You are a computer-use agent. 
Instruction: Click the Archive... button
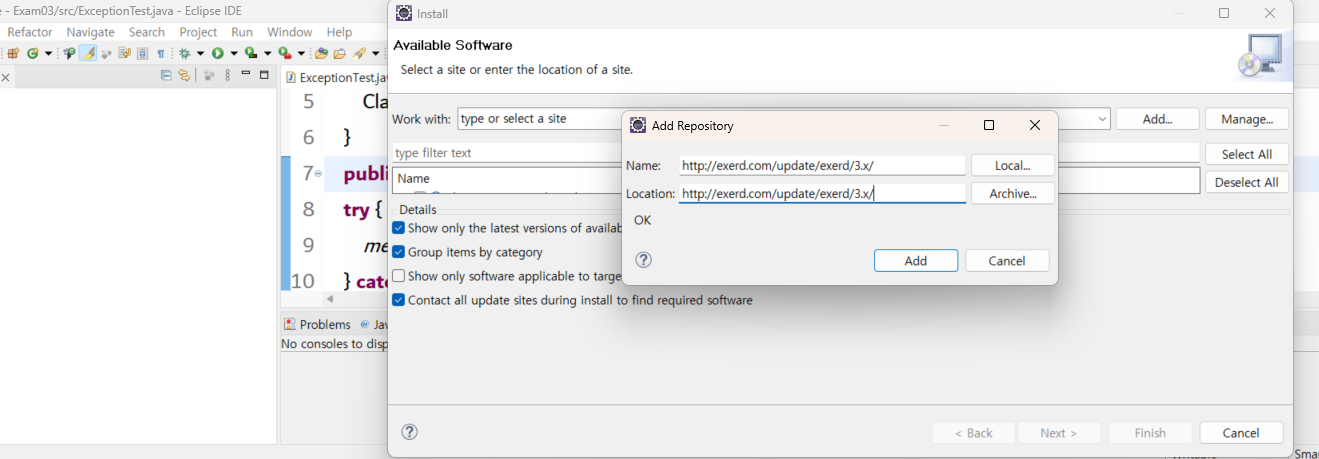(1013, 193)
